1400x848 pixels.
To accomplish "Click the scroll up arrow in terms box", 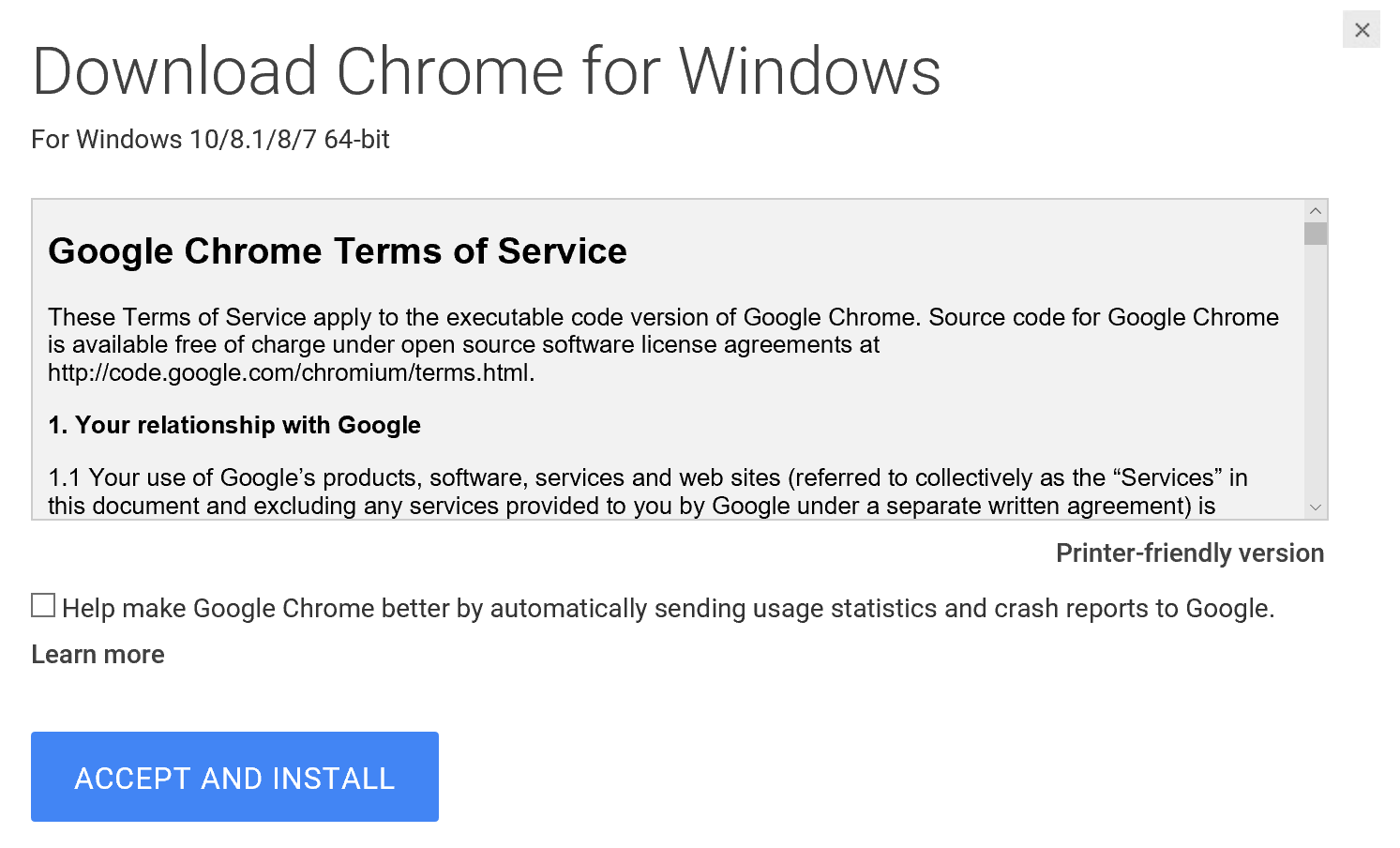I will 1316,211.
